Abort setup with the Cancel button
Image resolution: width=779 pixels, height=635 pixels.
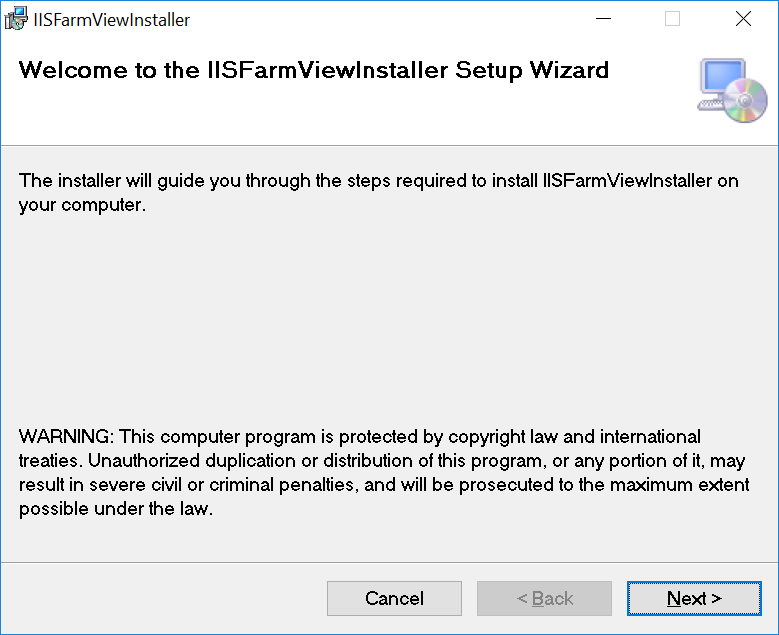click(x=394, y=598)
